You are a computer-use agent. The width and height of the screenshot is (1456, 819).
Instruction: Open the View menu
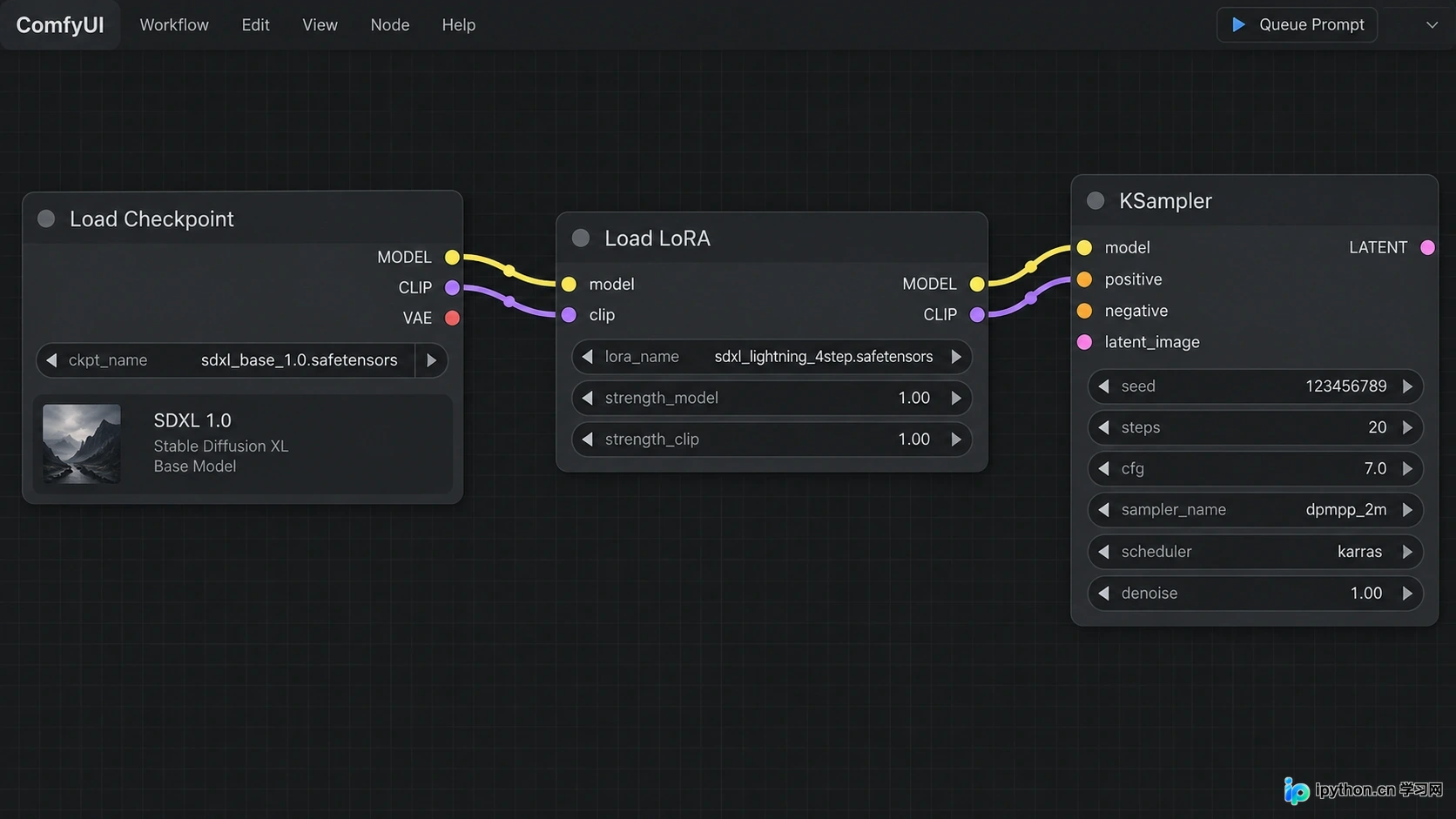[x=320, y=24]
